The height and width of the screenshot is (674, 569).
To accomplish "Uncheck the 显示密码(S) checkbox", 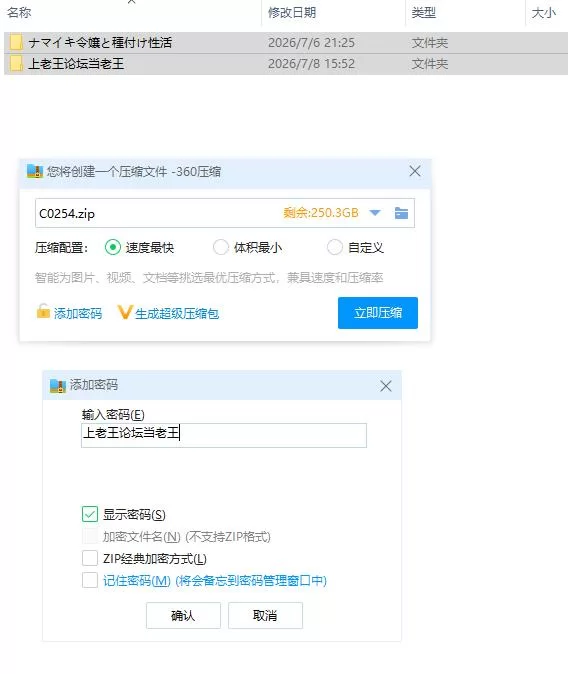I will click(x=90, y=514).
